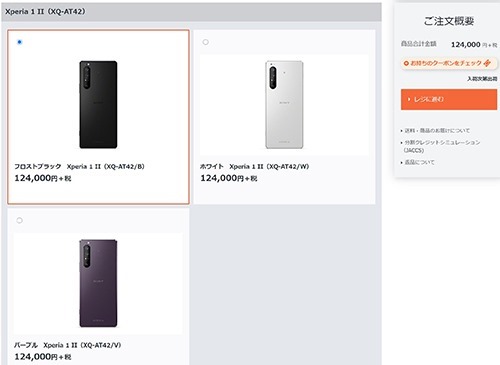
Task: Click the フロストブラック XQ-AT42/B product name
Action: pyautogui.click(x=79, y=166)
